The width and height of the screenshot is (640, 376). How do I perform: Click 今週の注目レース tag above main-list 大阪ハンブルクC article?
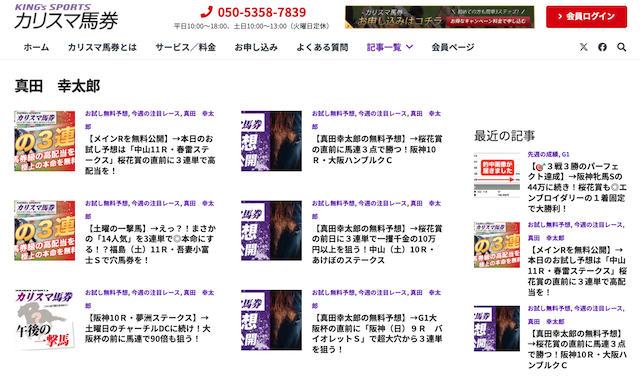click(382, 113)
